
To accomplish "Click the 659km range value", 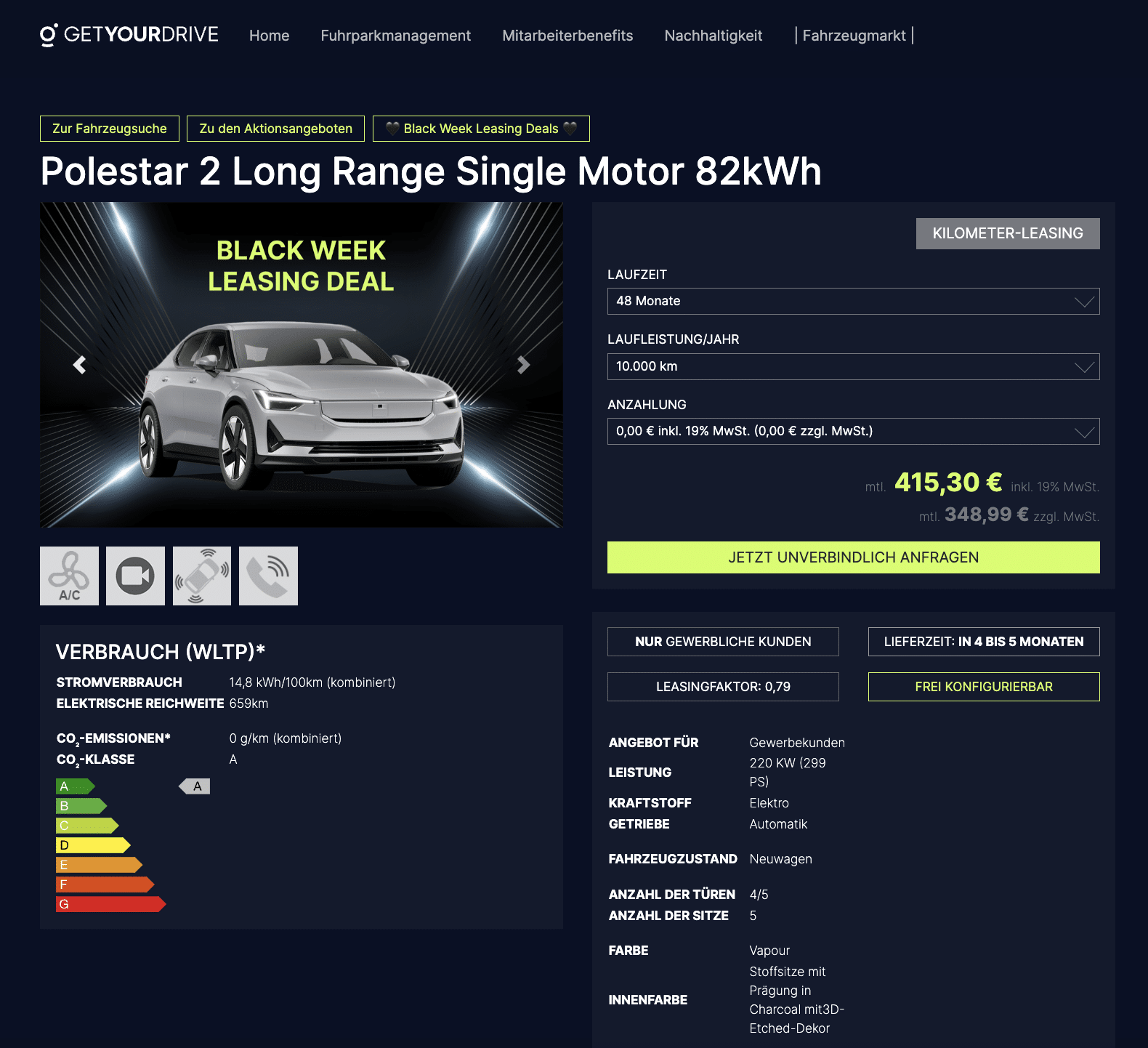I will pyautogui.click(x=248, y=704).
